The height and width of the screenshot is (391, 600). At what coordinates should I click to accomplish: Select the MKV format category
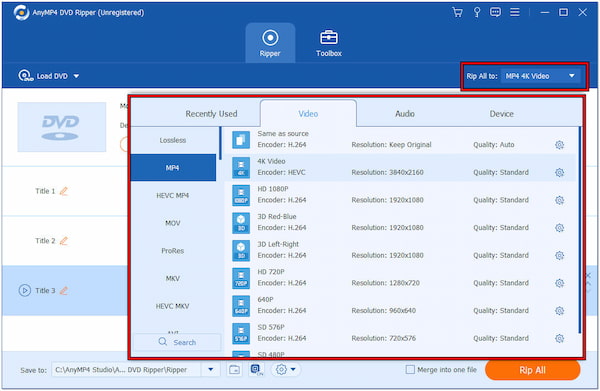(173, 279)
